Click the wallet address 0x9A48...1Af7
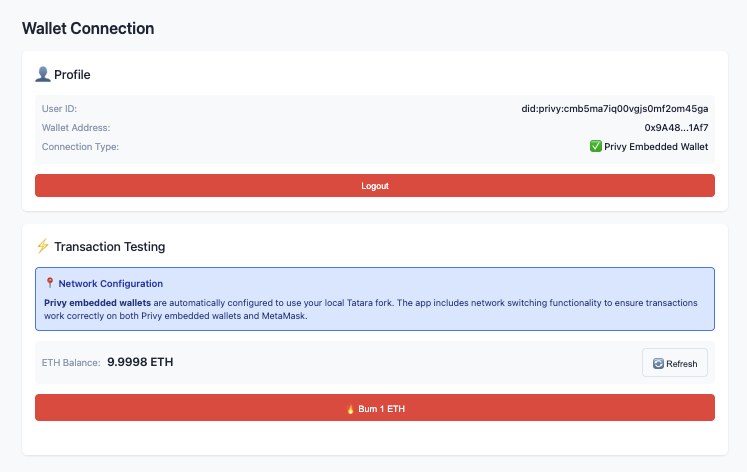The width and height of the screenshot is (747, 472). click(676, 127)
